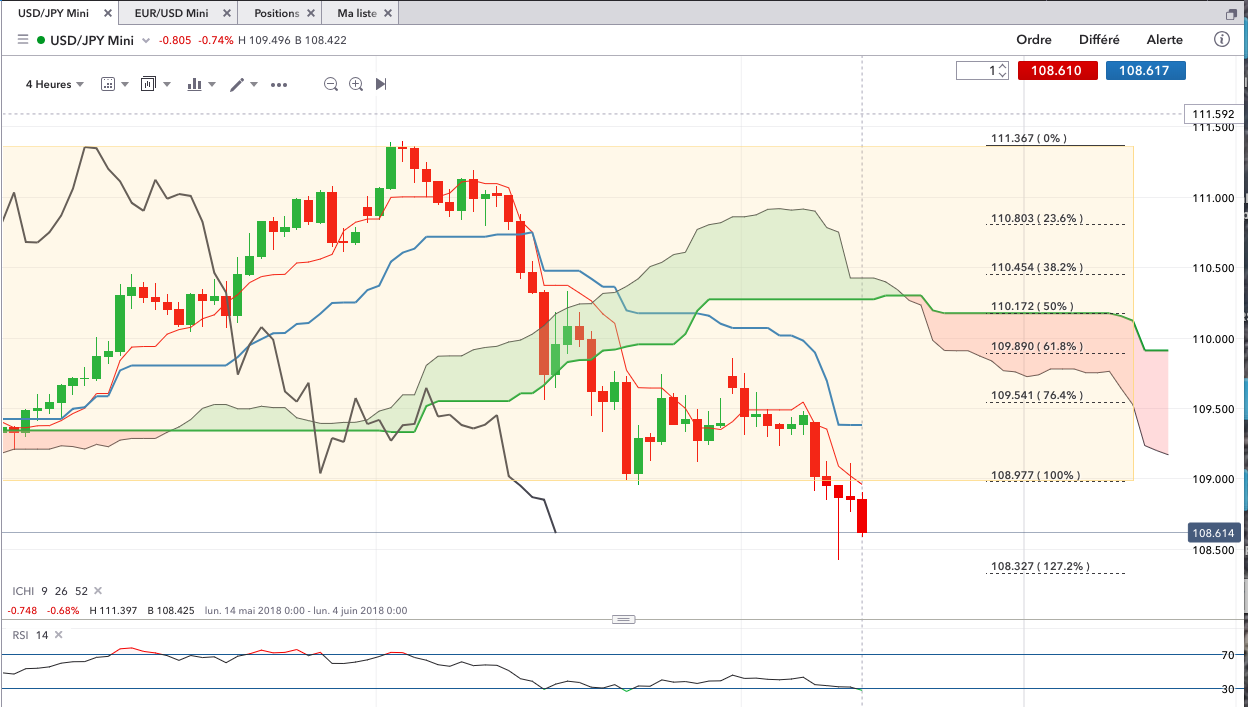Click the red sell price 108.610

pos(1057,71)
